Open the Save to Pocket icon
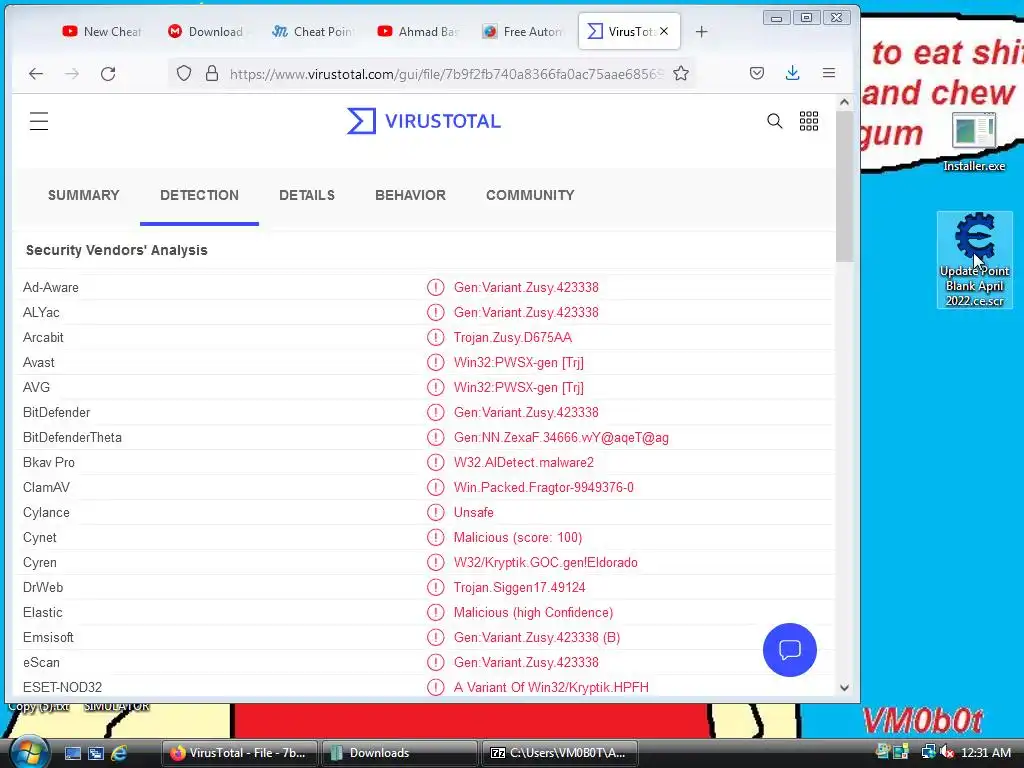This screenshot has width=1024, height=768. coord(757,73)
